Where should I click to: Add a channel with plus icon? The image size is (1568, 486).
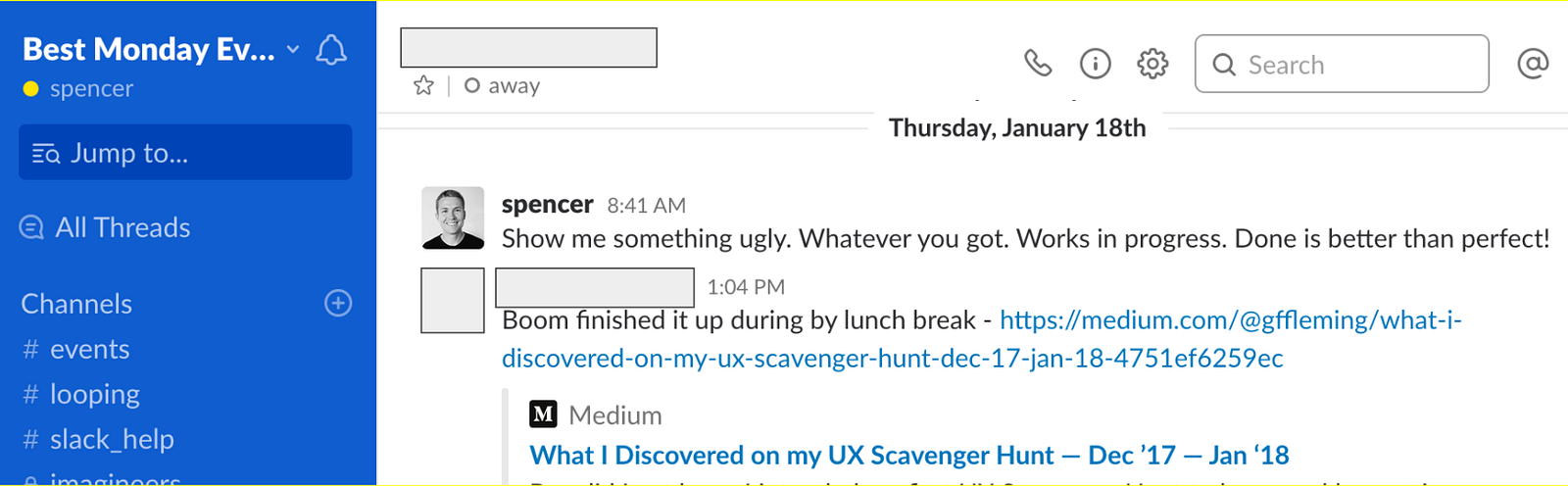point(338,304)
